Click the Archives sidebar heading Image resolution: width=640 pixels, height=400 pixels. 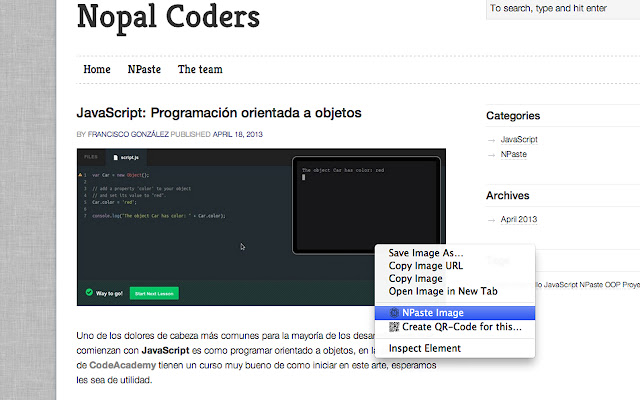coord(507,196)
